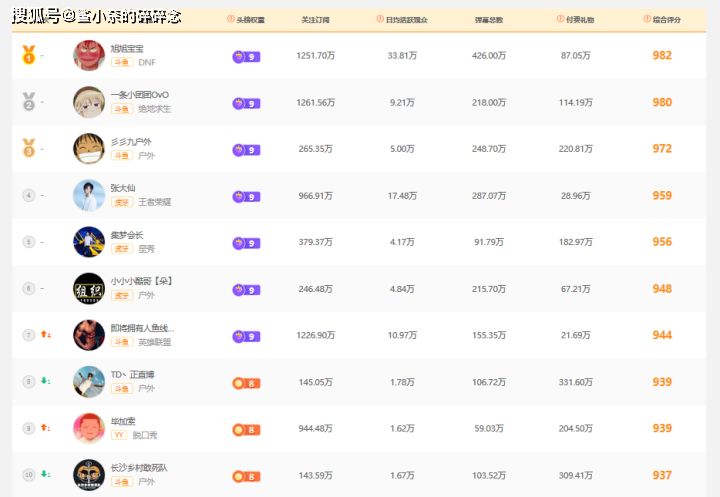Image resolution: width=720 pixels, height=497 pixels.
Task: Click the green down arrow in rank 8 row
Action: [45, 381]
